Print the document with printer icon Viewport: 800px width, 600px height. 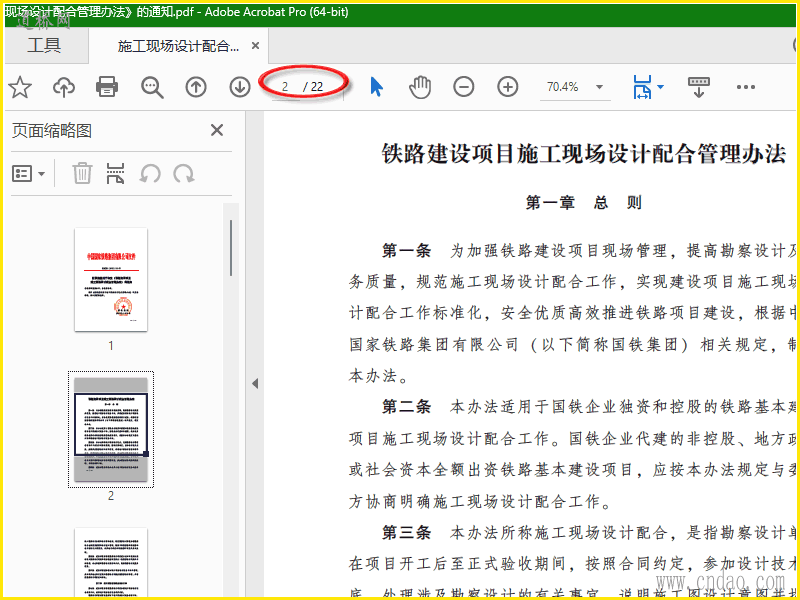pos(107,87)
